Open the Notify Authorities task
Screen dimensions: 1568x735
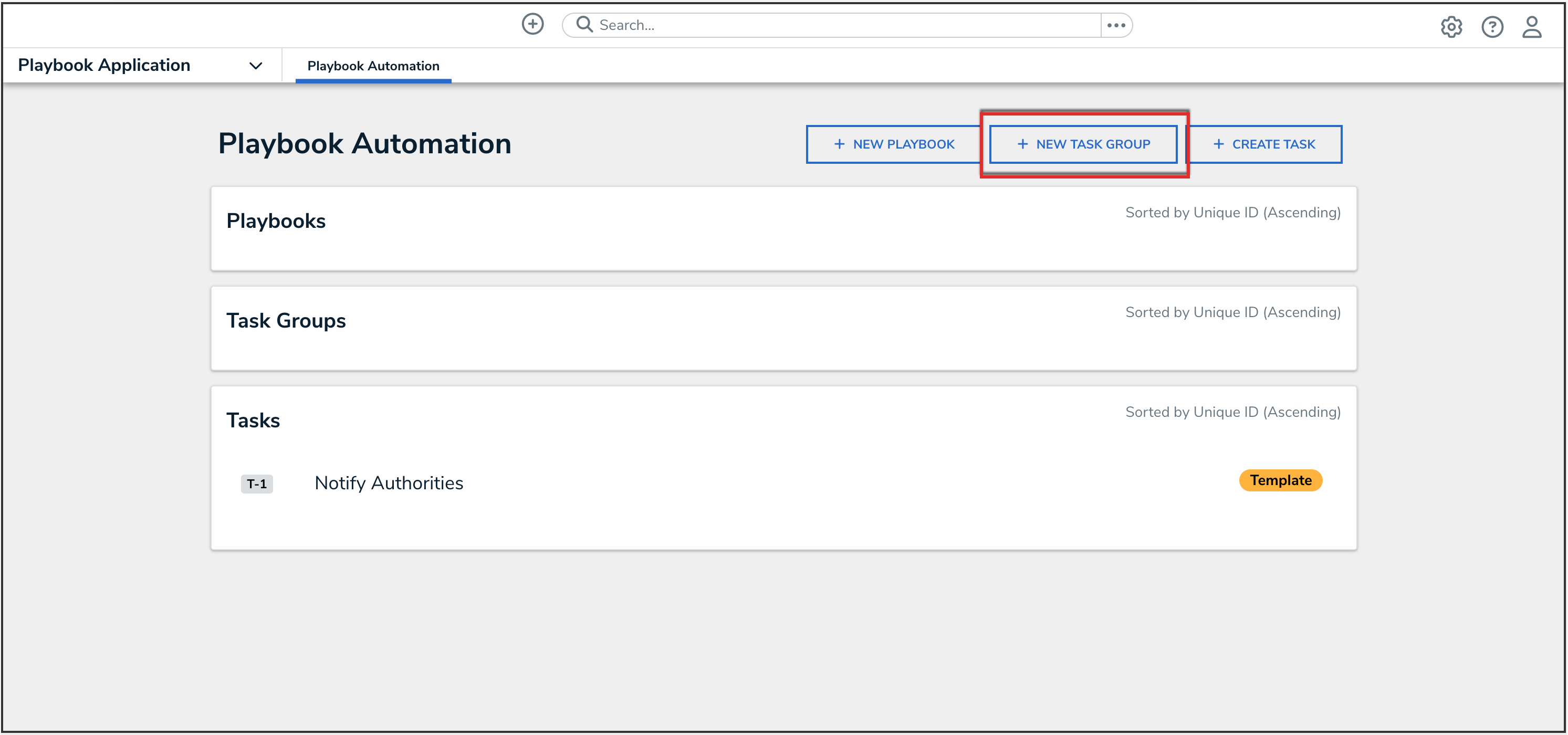pyautogui.click(x=389, y=483)
